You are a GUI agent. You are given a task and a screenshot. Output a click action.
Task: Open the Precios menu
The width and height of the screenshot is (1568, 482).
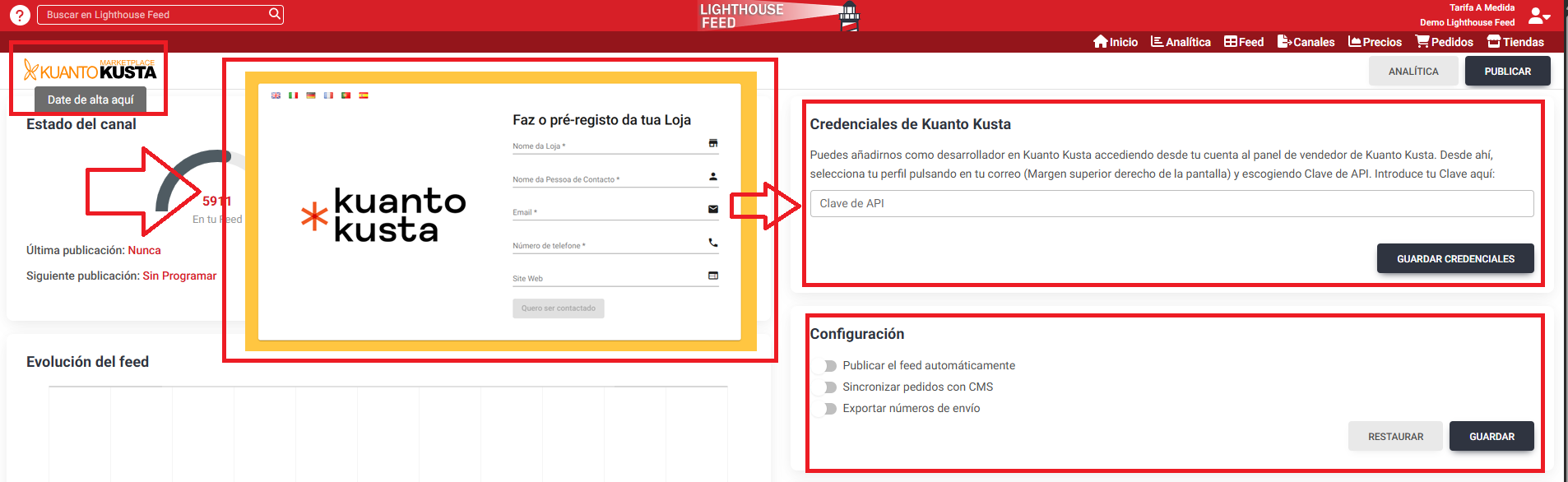pos(1375,42)
